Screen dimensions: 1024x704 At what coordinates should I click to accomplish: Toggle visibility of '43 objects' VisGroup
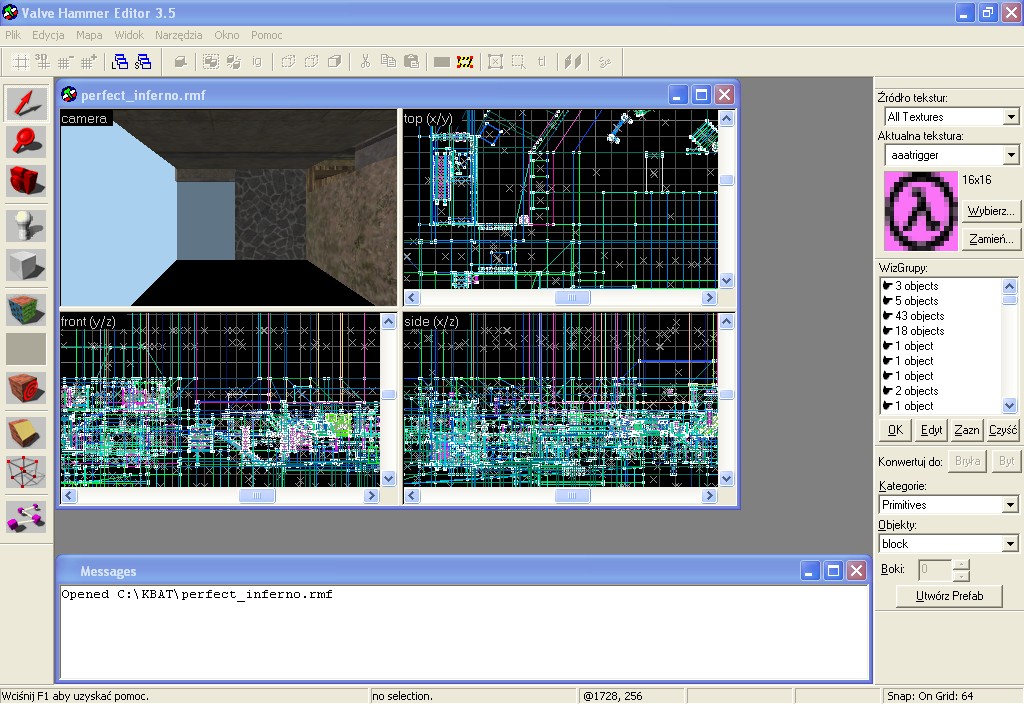point(888,316)
